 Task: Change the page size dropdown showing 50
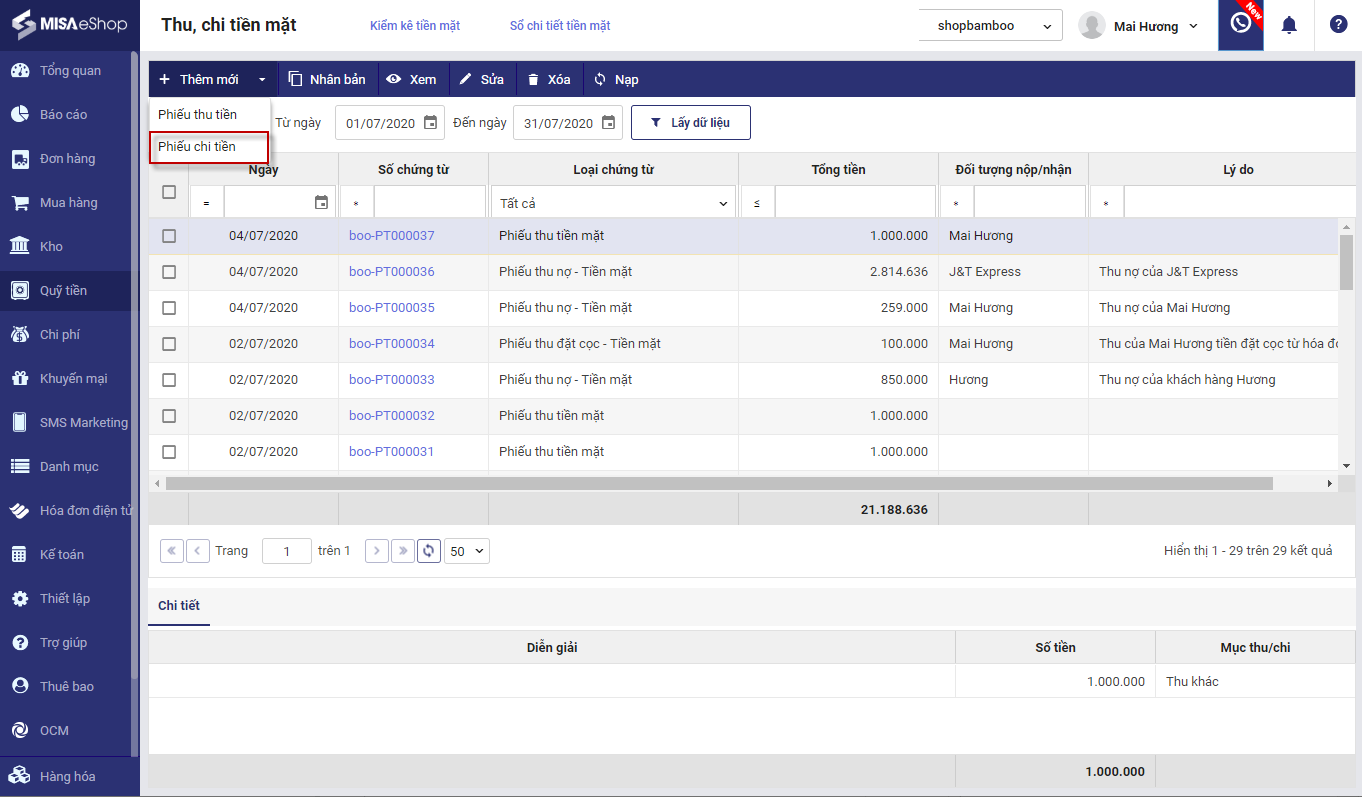[x=467, y=551]
